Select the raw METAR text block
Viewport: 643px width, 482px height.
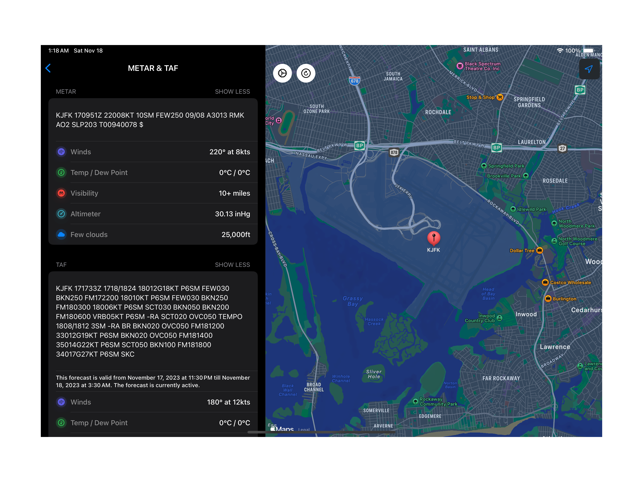coord(150,120)
